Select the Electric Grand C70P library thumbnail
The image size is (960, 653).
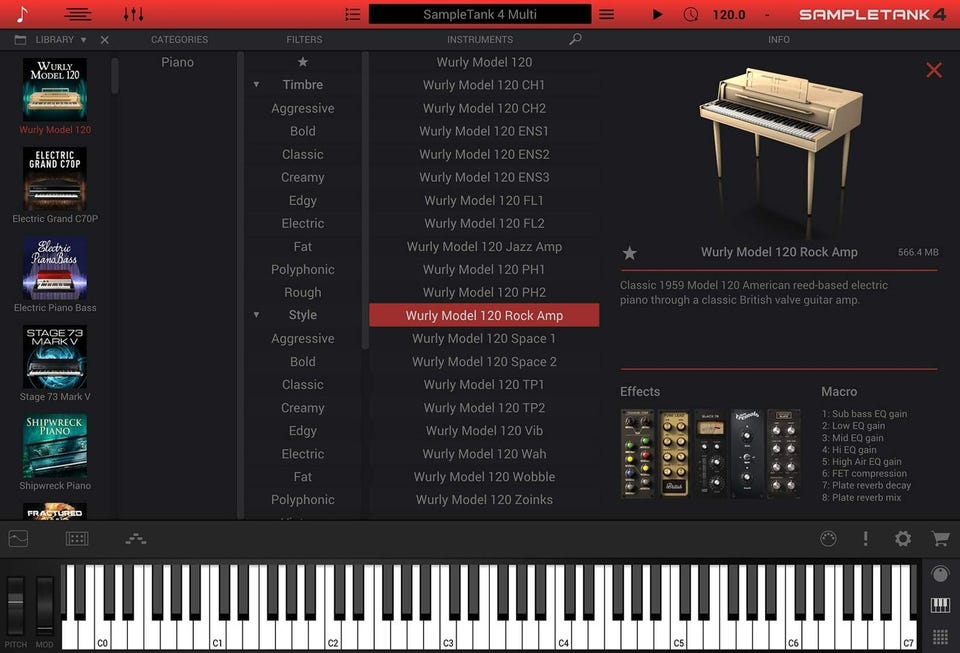point(54,179)
